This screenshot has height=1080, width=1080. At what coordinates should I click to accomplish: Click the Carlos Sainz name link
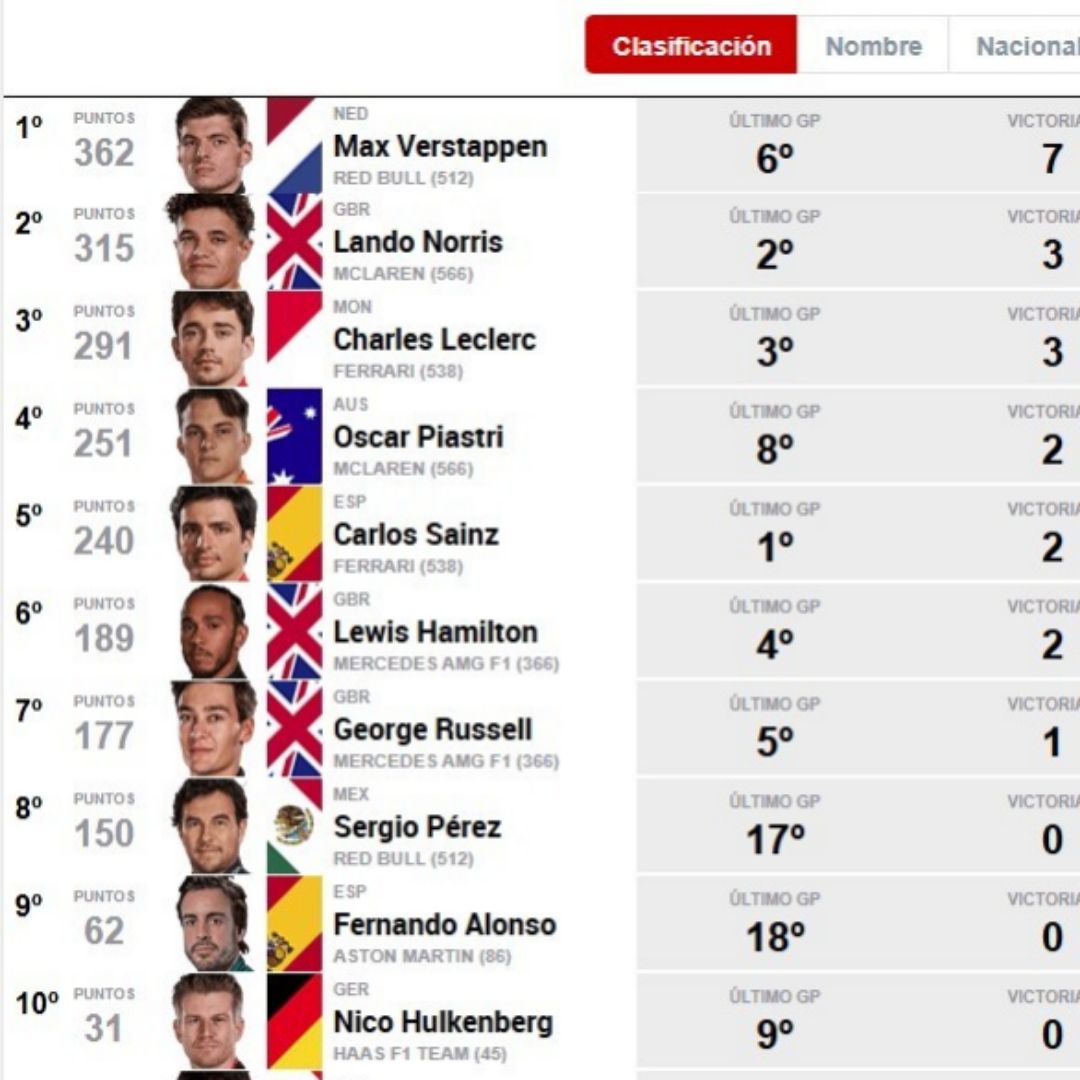415,535
